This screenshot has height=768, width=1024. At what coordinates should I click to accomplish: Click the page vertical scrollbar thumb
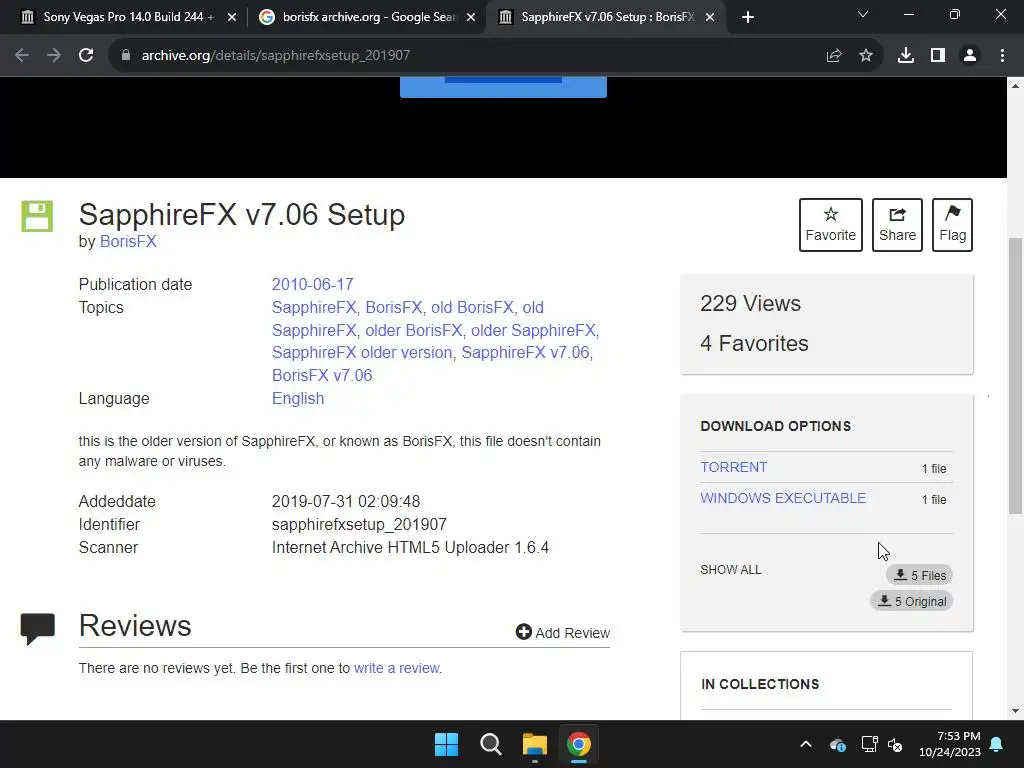click(1015, 376)
